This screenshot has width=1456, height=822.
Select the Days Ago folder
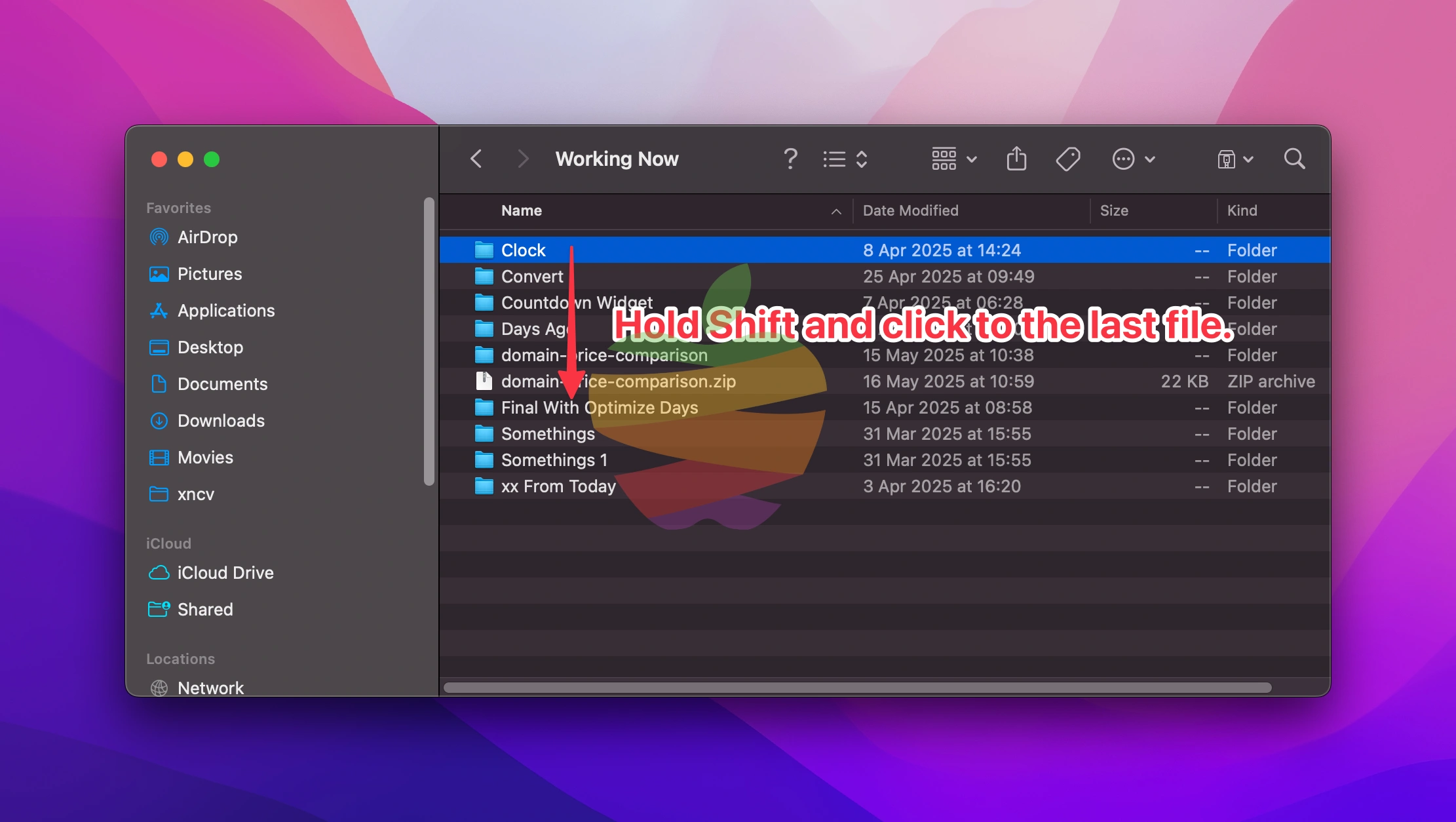(885, 328)
